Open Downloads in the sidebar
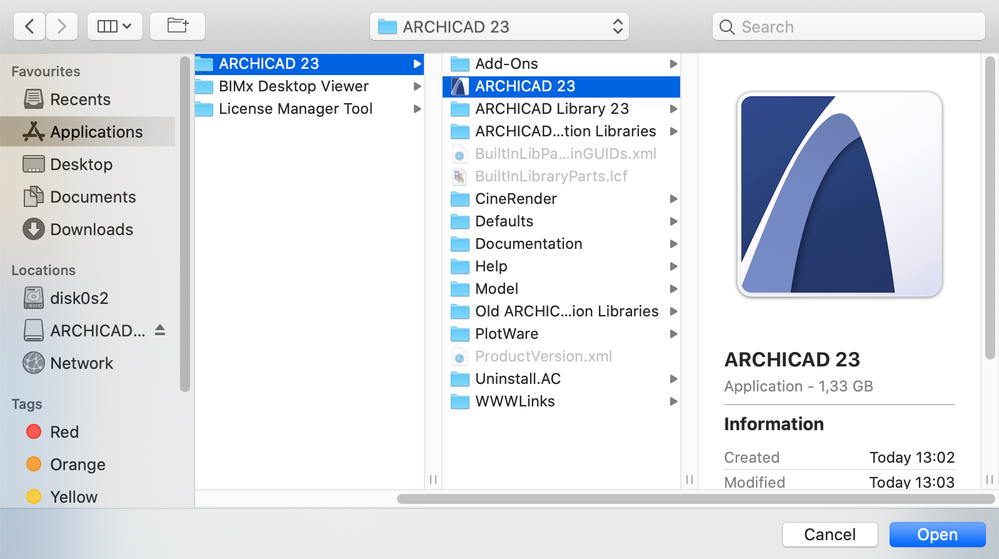The width and height of the screenshot is (999, 559). [x=88, y=229]
